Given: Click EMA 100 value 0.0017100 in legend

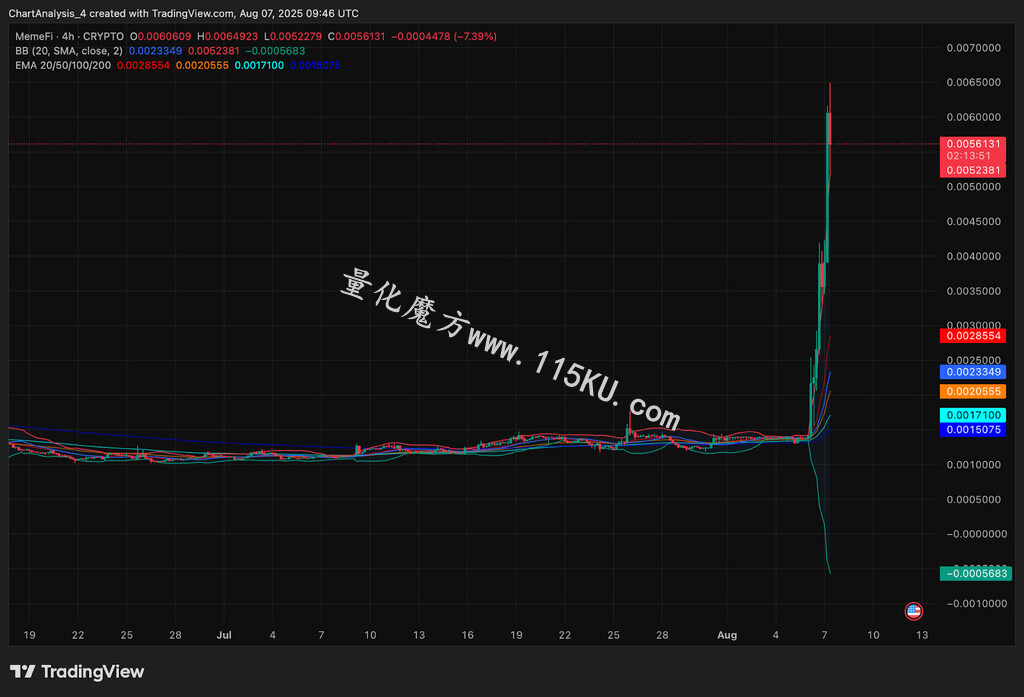Looking at the screenshot, I should (x=259, y=65).
